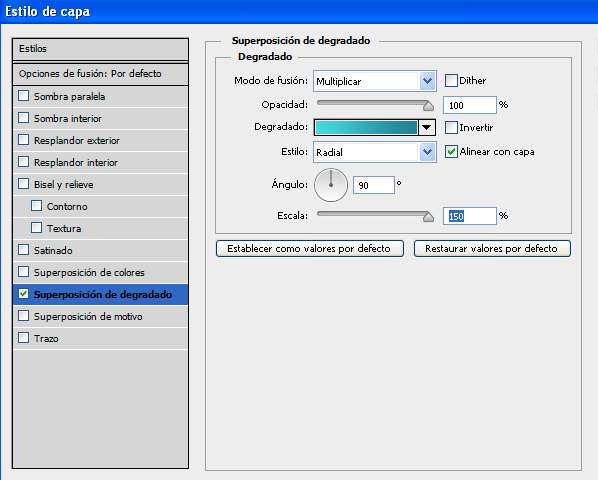
Task: Click the Ángulo value field
Action: click(x=374, y=185)
